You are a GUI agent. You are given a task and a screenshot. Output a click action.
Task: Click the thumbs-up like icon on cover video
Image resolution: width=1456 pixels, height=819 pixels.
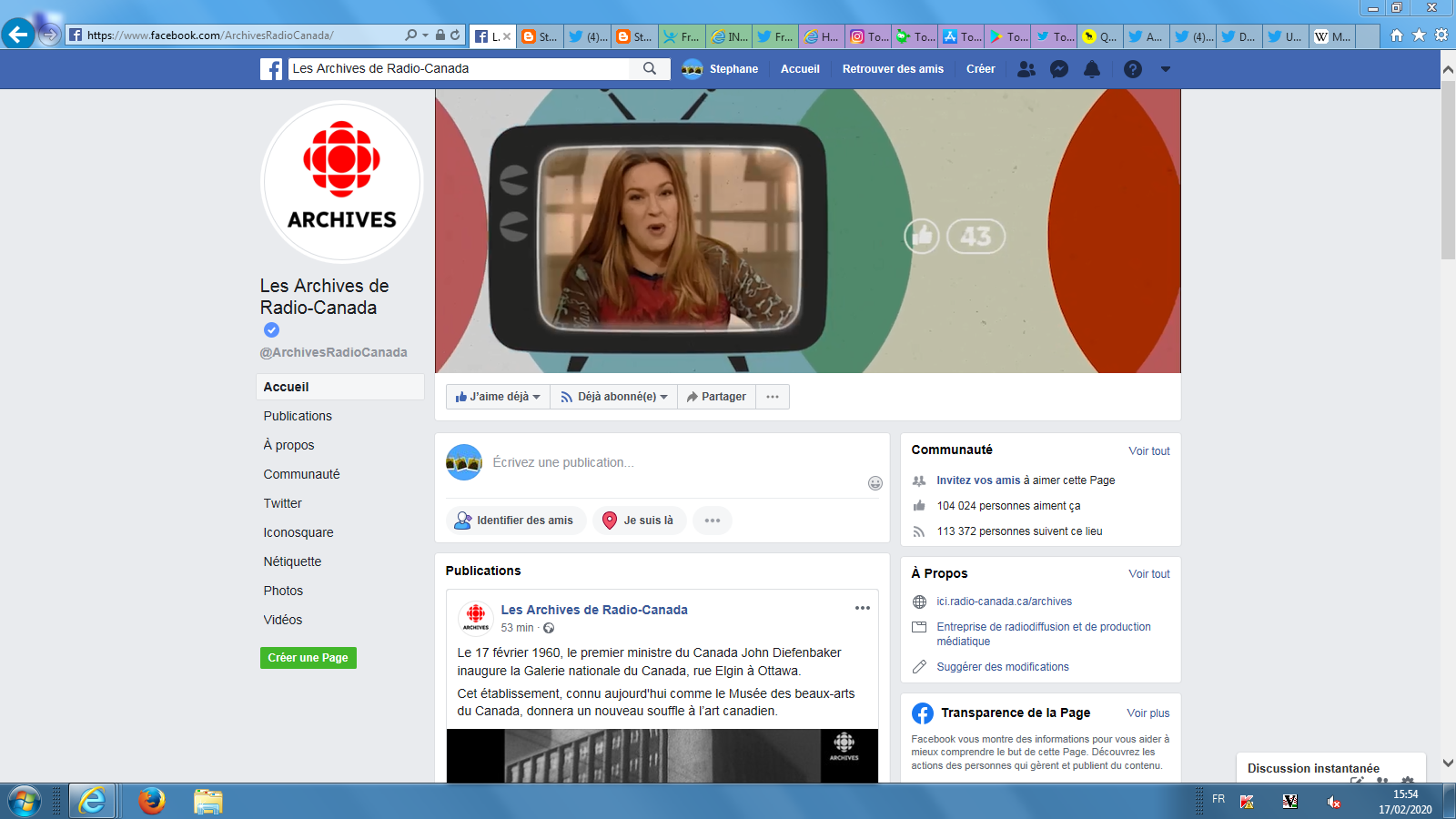tap(922, 237)
